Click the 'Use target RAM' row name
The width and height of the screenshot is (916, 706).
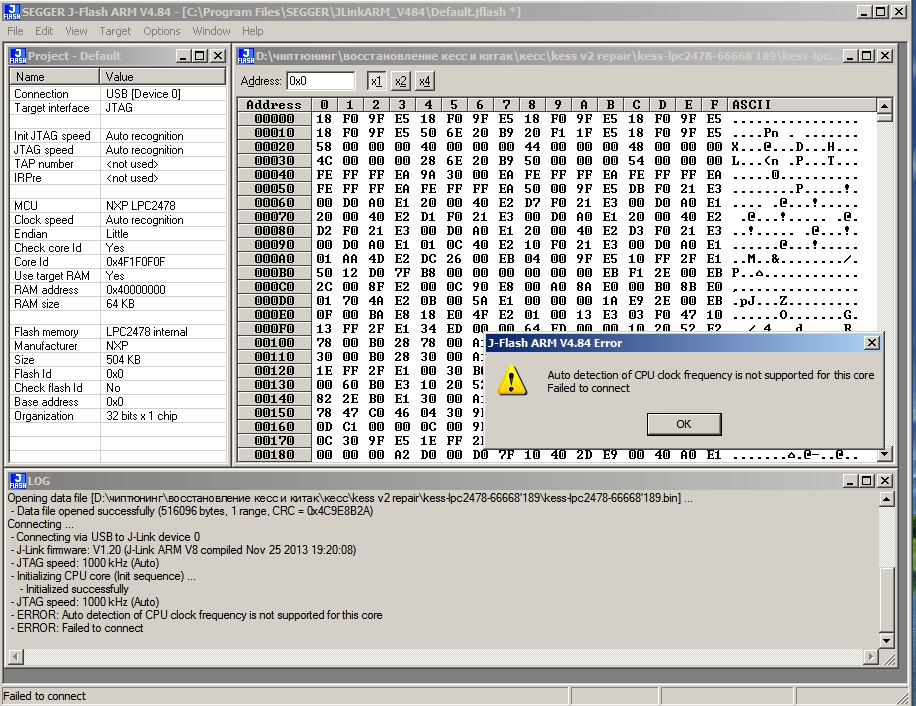point(51,276)
